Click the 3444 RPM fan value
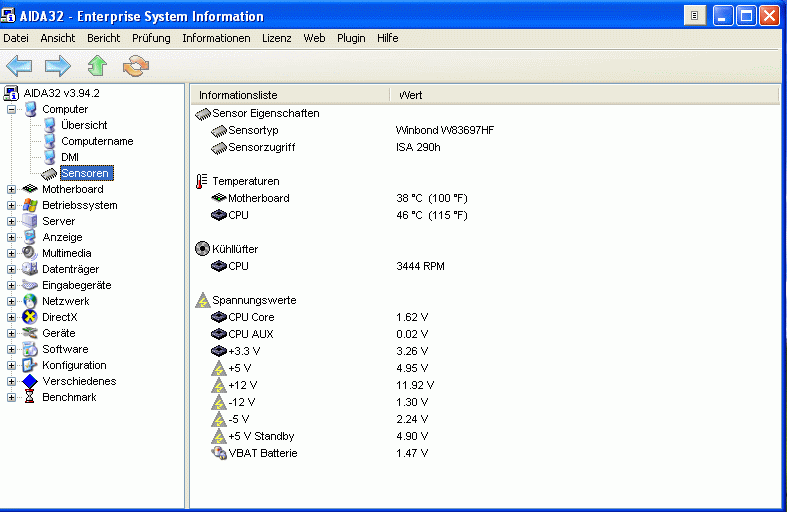Viewport: 787px width, 512px height. click(x=420, y=266)
